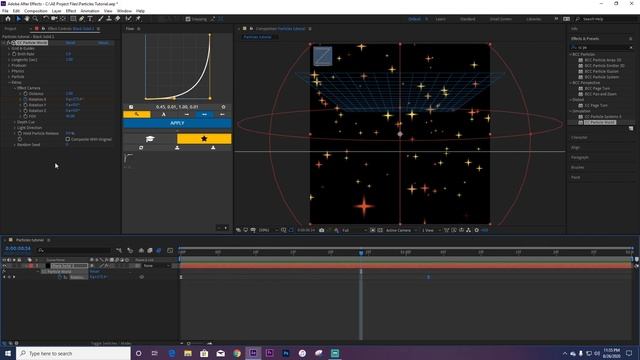Select the Clone Stamp tool

point(109,19)
